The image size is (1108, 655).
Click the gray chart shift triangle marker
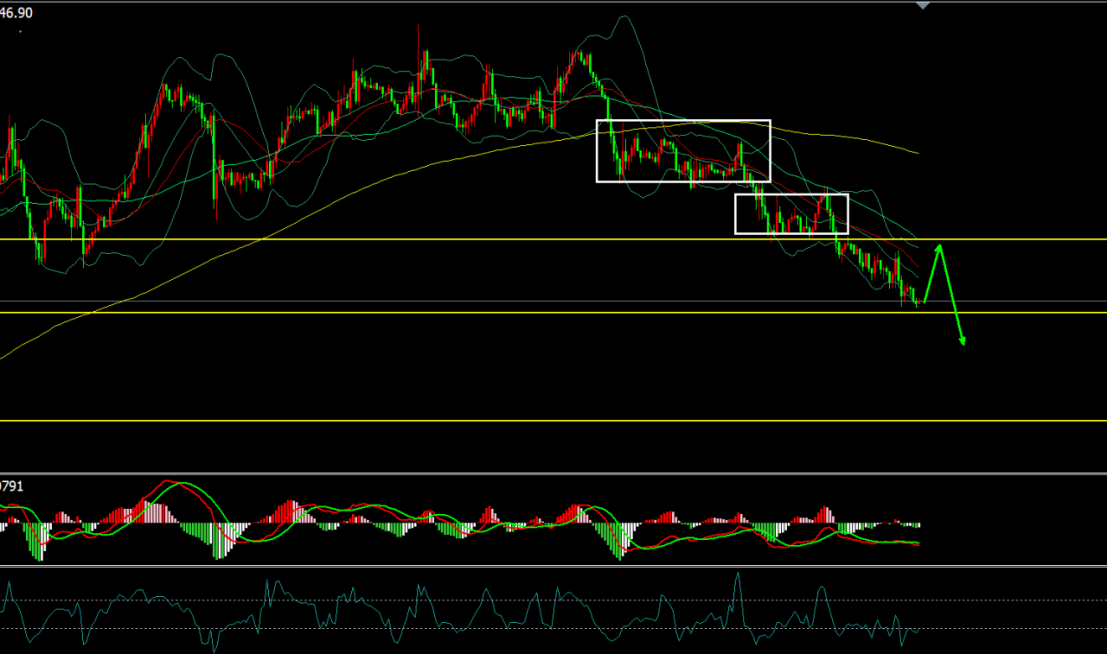click(922, 6)
